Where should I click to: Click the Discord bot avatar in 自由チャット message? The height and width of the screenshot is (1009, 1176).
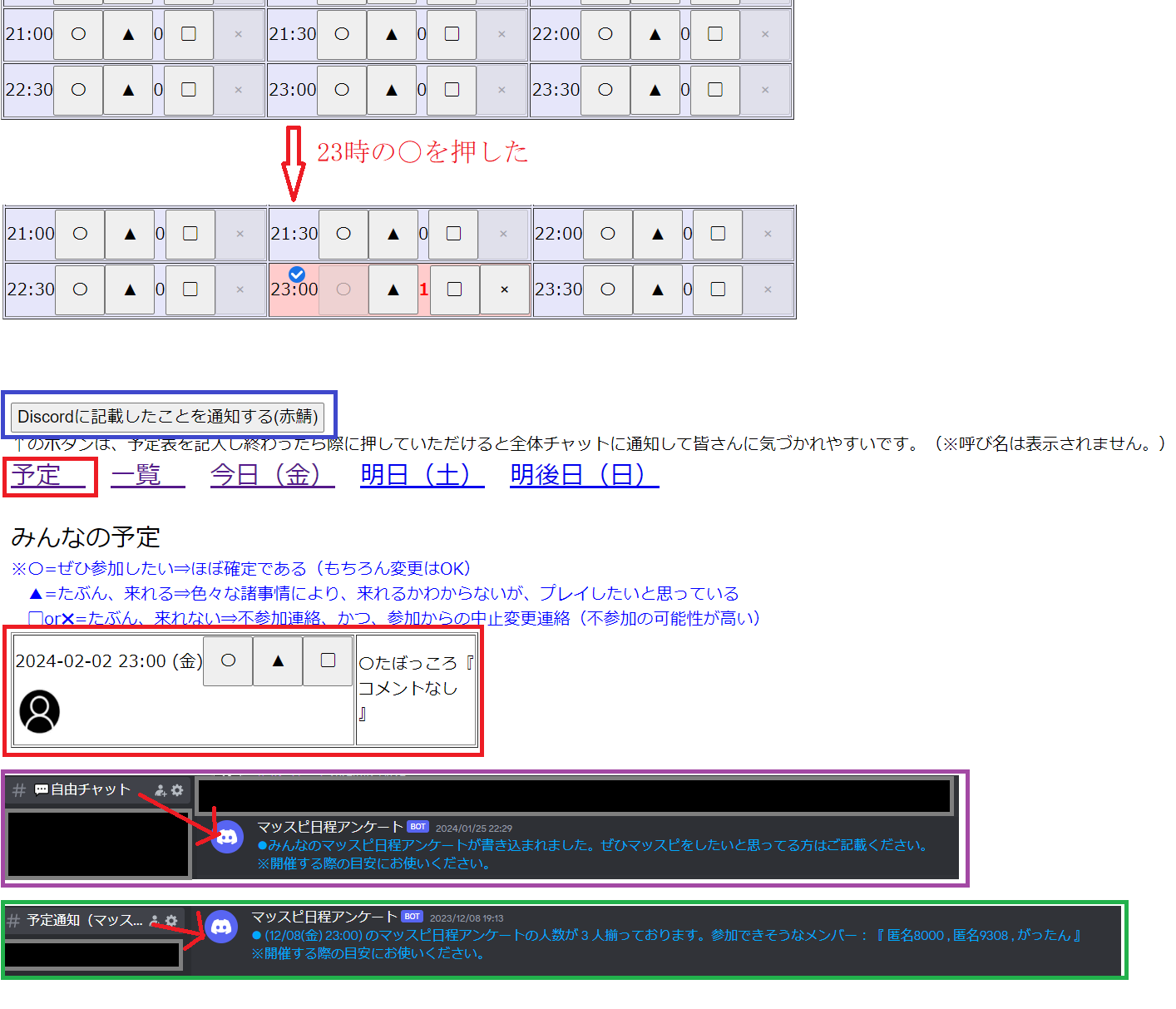click(227, 837)
